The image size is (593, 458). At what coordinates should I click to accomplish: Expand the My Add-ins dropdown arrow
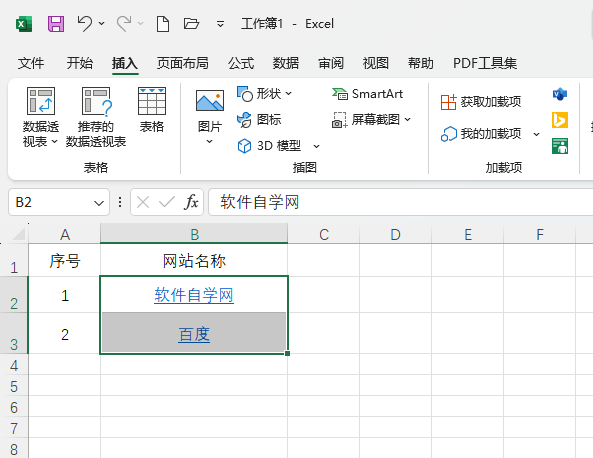[536, 134]
